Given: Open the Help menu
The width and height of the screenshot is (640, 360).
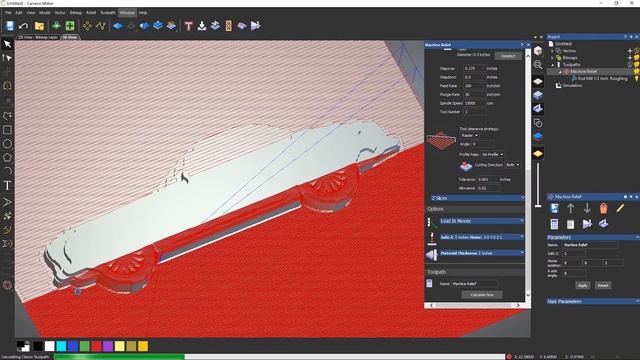Looking at the screenshot, I should click(x=143, y=13).
